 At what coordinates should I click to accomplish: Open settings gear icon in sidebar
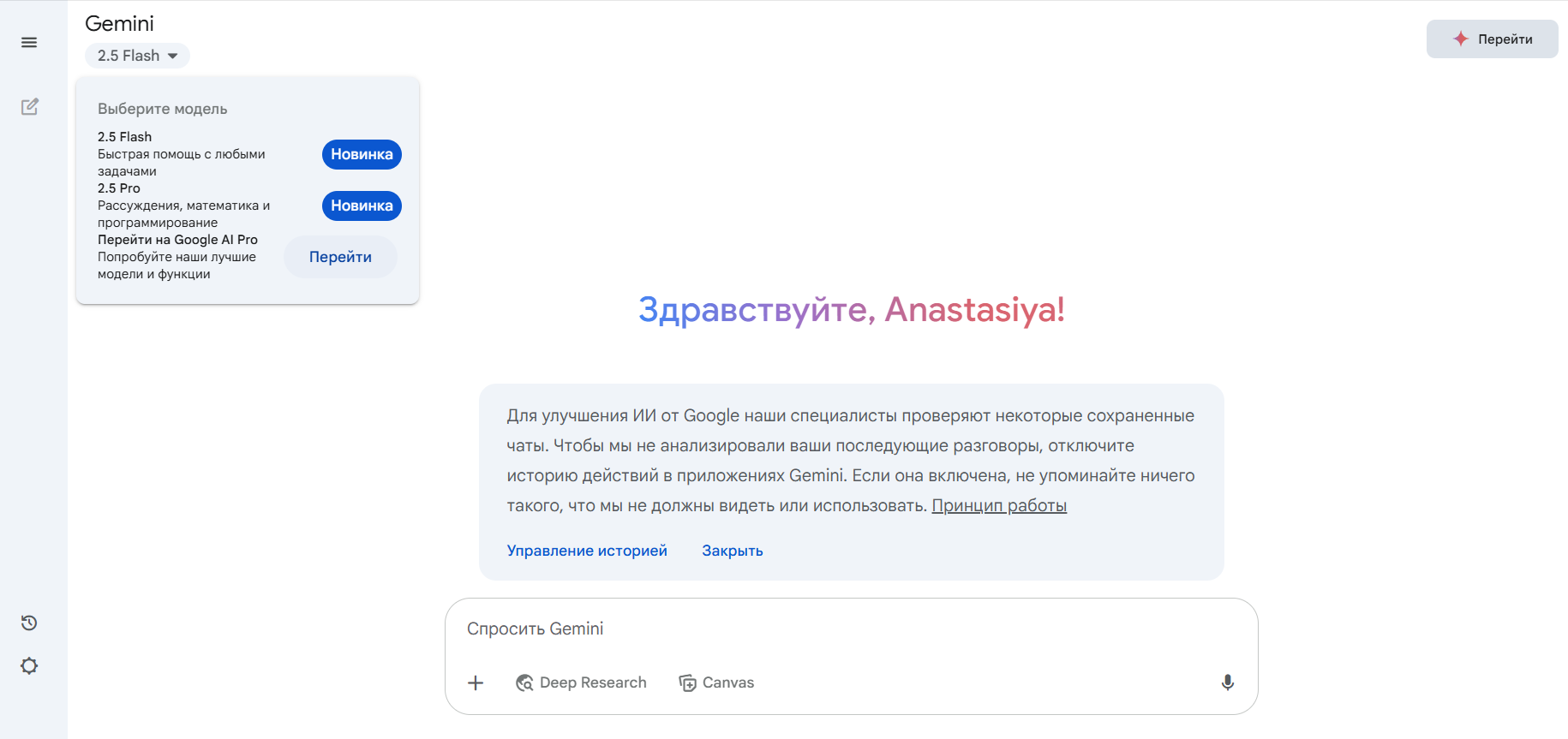pos(29,666)
